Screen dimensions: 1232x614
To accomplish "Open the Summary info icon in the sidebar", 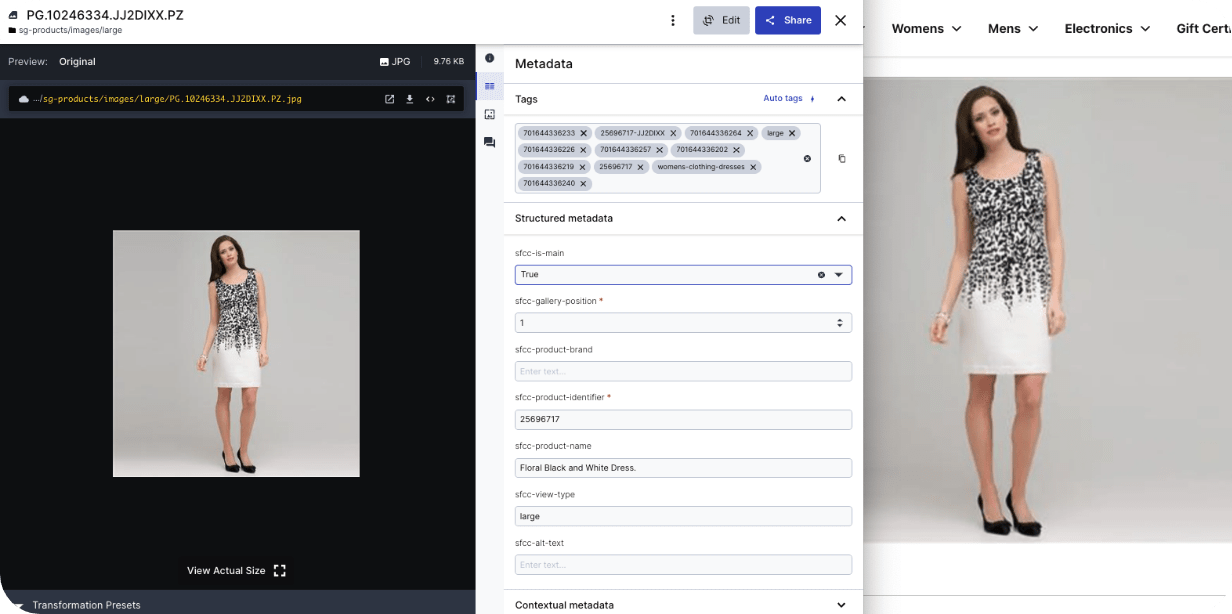I will (x=489, y=58).
